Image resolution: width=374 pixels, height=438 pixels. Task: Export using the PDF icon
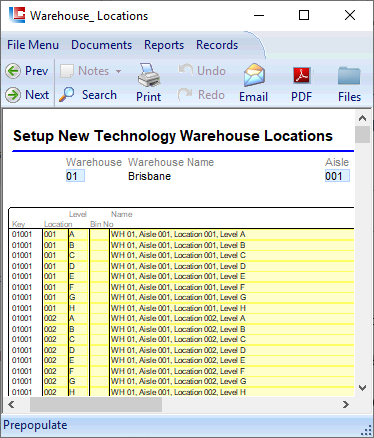(302, 75)
